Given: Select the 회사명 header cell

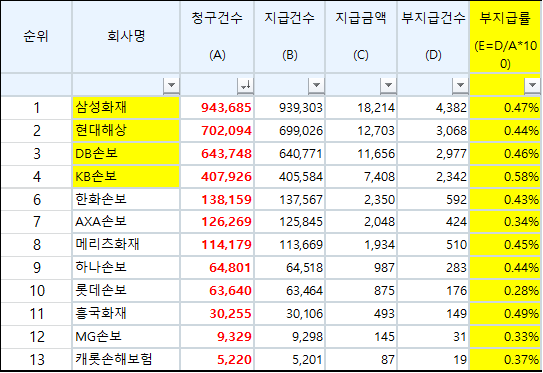Looking at the screenshot, I should (x=126, y=36).
